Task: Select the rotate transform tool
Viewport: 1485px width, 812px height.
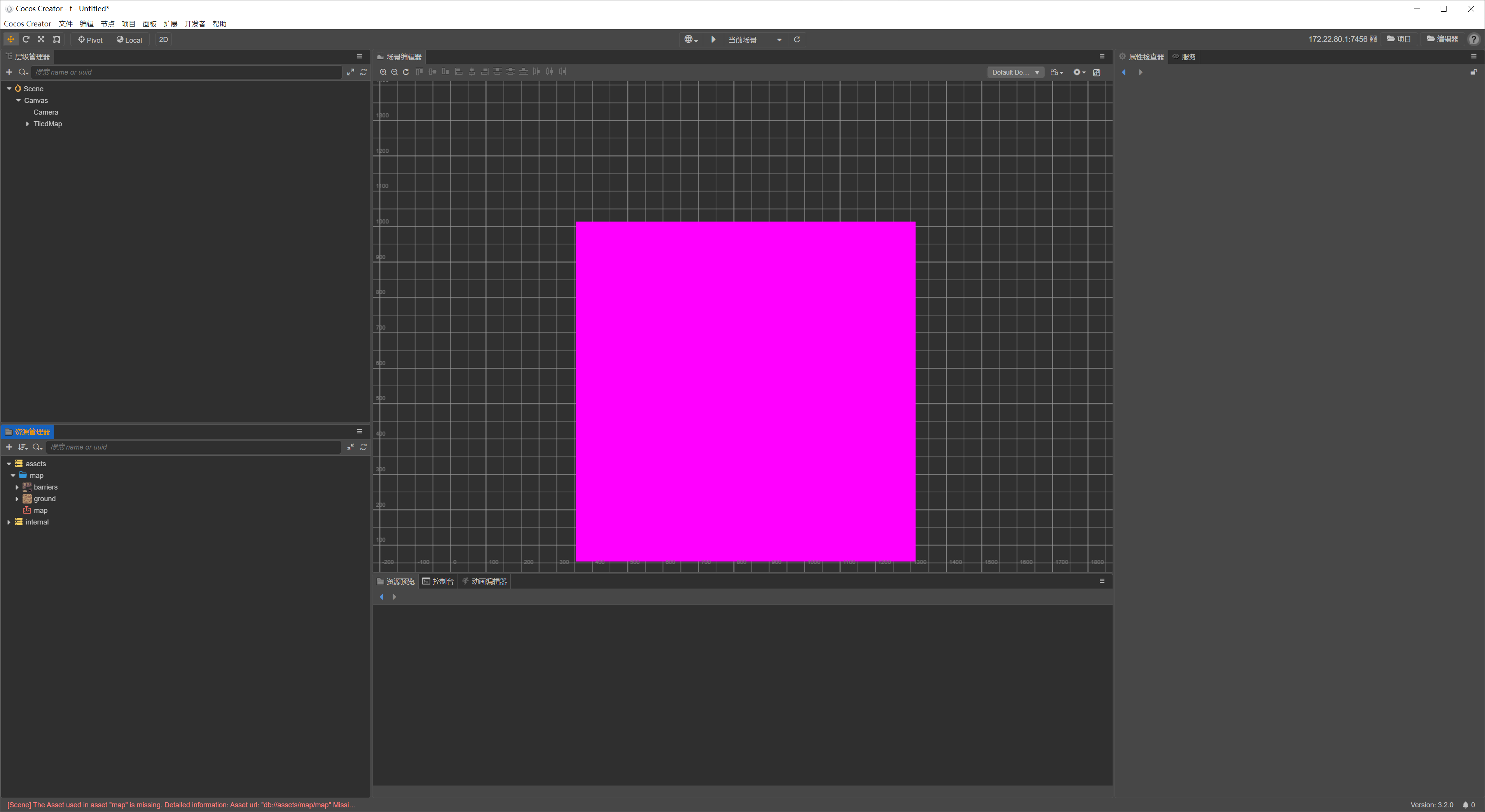Action: [26, 39]
